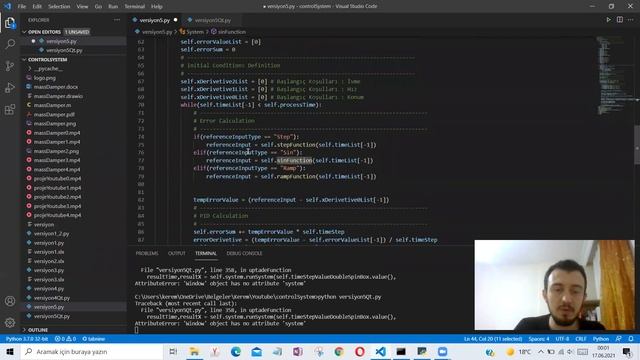Click the Ln 44, Col 20 cursor position
The width and height of the screenshot is (640, 360).
point(493,339)
